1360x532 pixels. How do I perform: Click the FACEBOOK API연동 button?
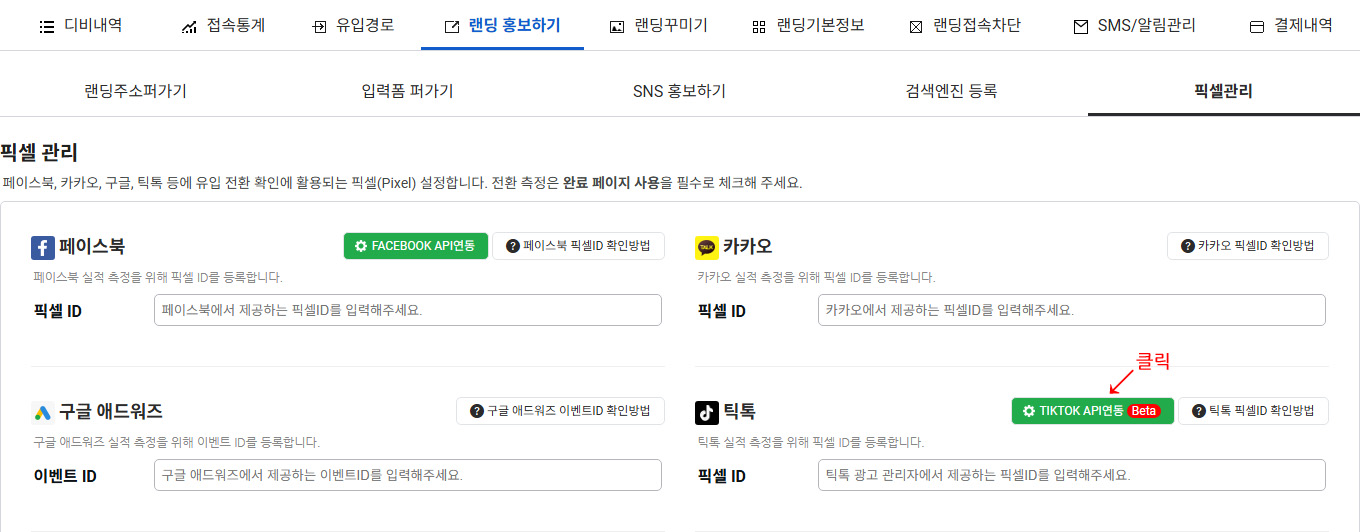click(416, 246)
